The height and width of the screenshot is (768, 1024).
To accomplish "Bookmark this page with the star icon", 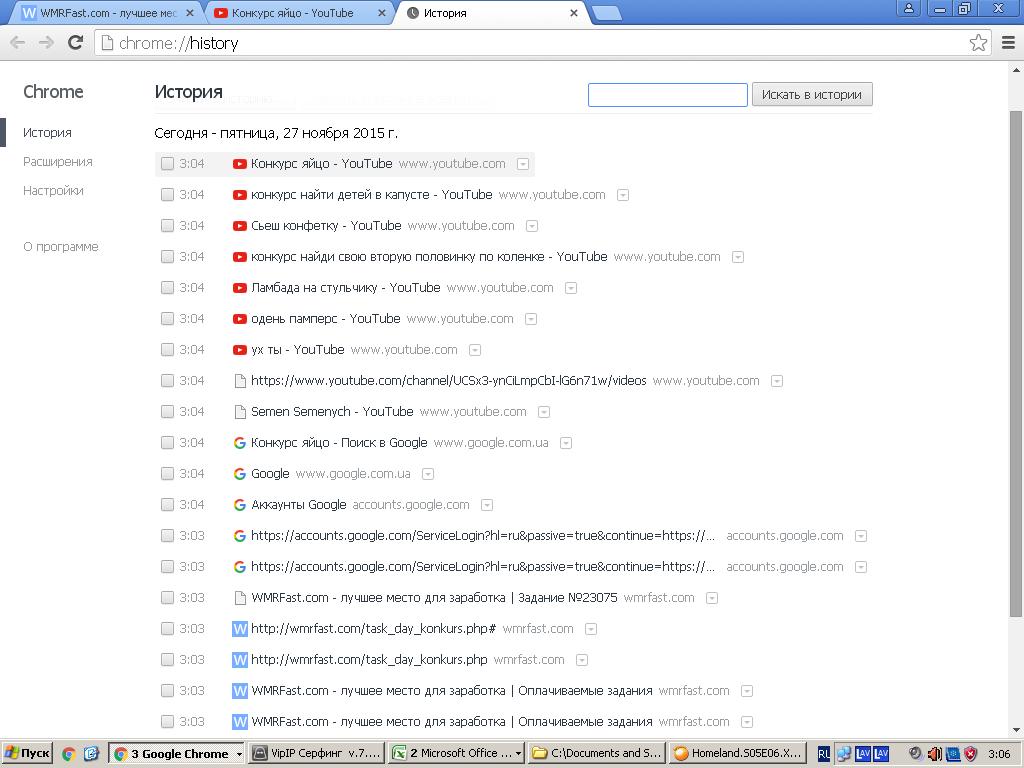I will point(978,42).
